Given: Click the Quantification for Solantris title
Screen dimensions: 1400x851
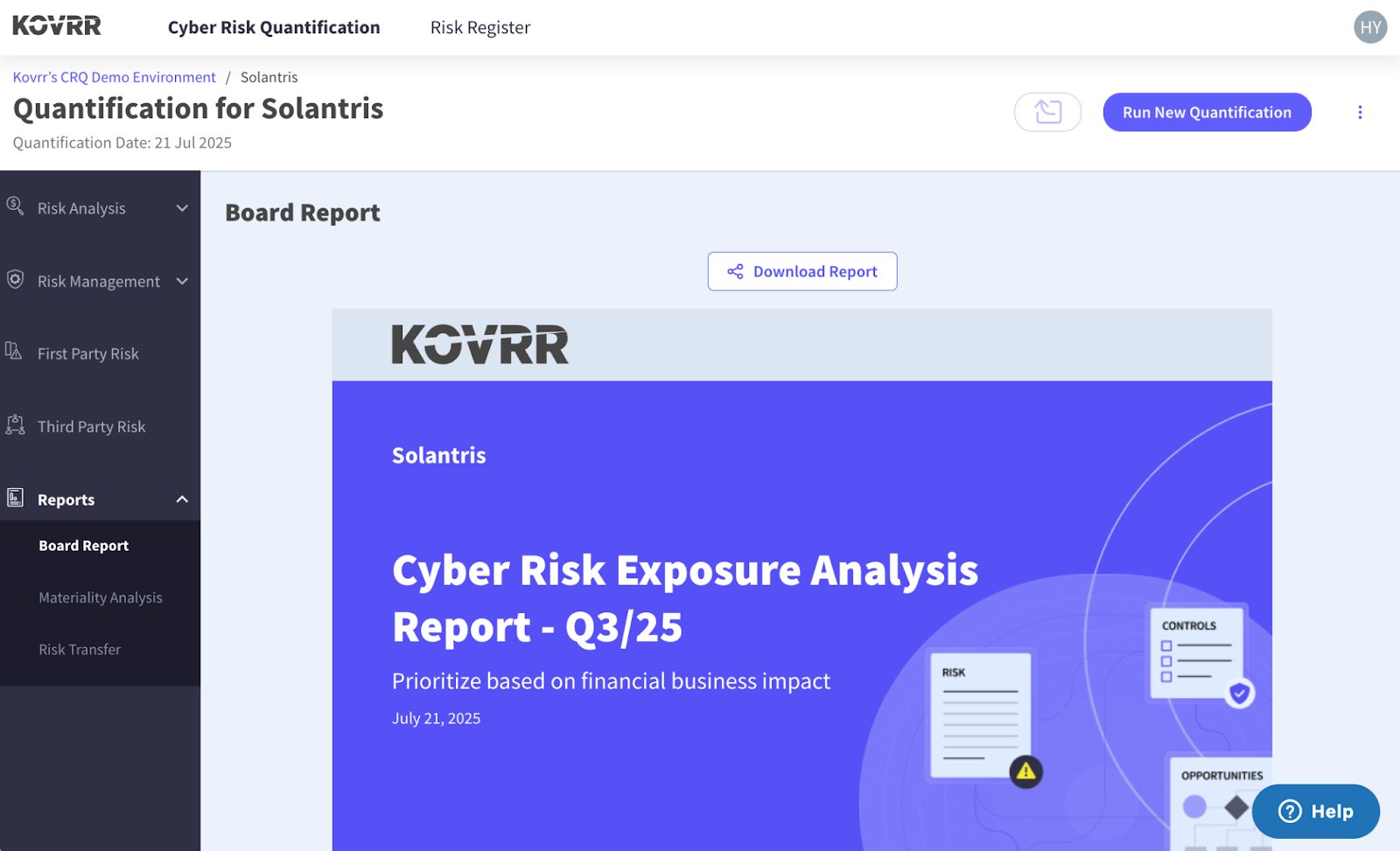Looking at the screenshot, I should point(198,108).
